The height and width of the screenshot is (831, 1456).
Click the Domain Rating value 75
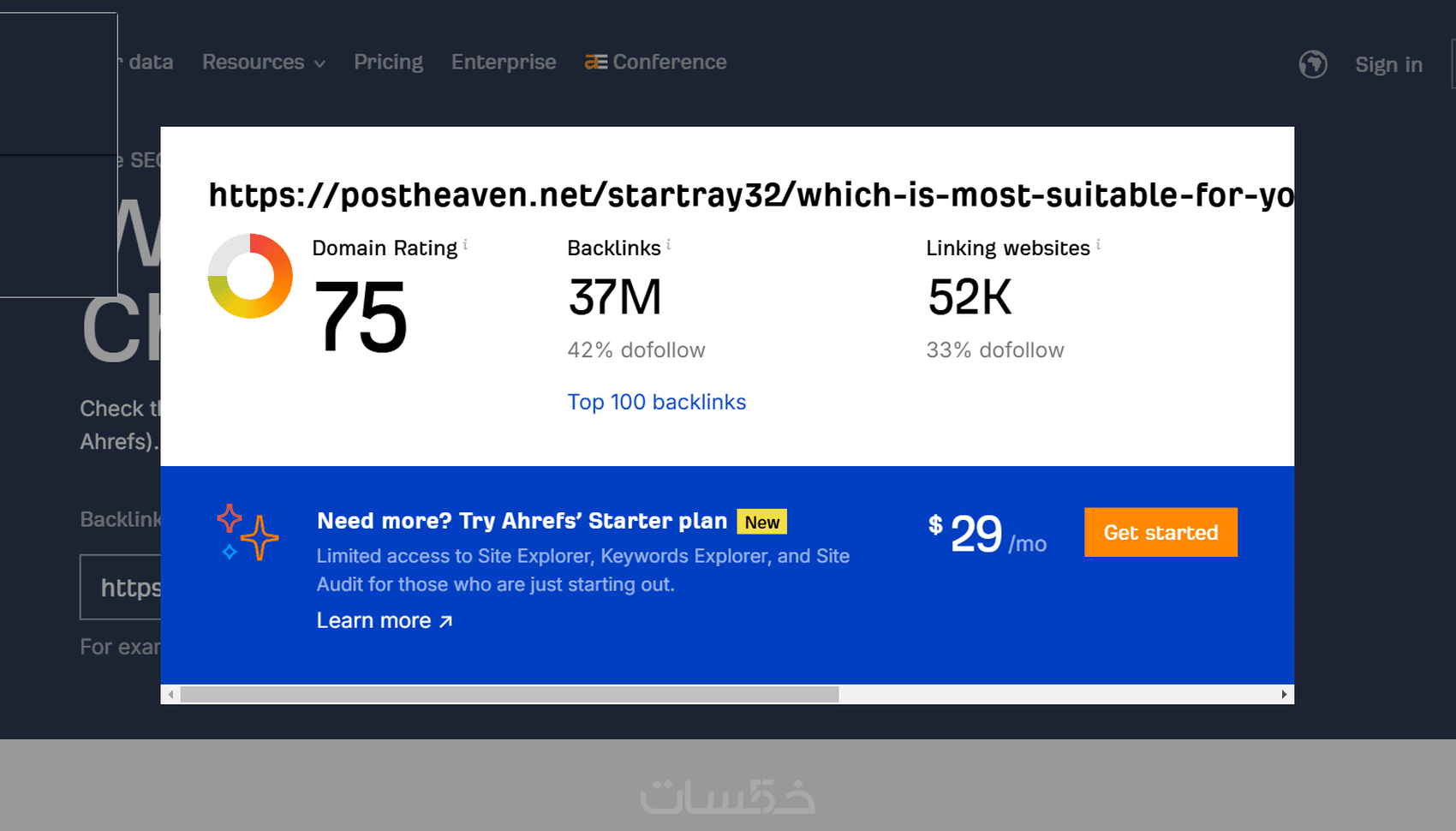(x=361, y=317)
